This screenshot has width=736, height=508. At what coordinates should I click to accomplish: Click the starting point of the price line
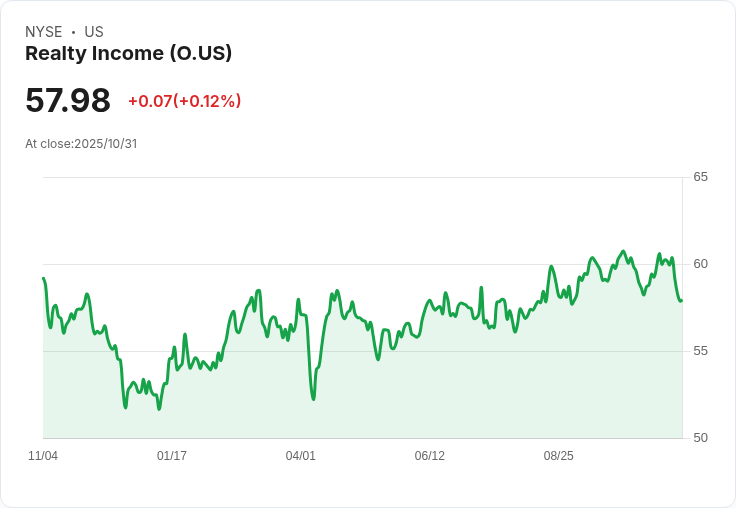(44, 278)
